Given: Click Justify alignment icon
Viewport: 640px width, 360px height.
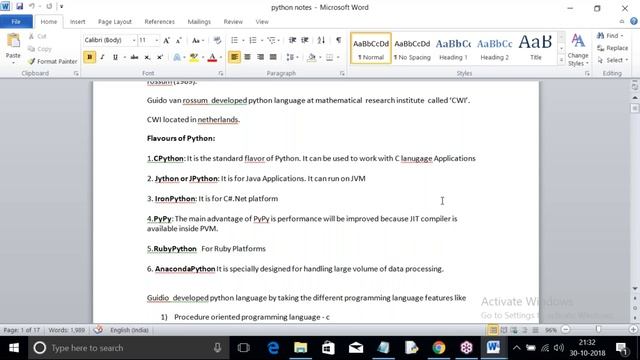Looking at the screenshot, I should coord(273,57).
